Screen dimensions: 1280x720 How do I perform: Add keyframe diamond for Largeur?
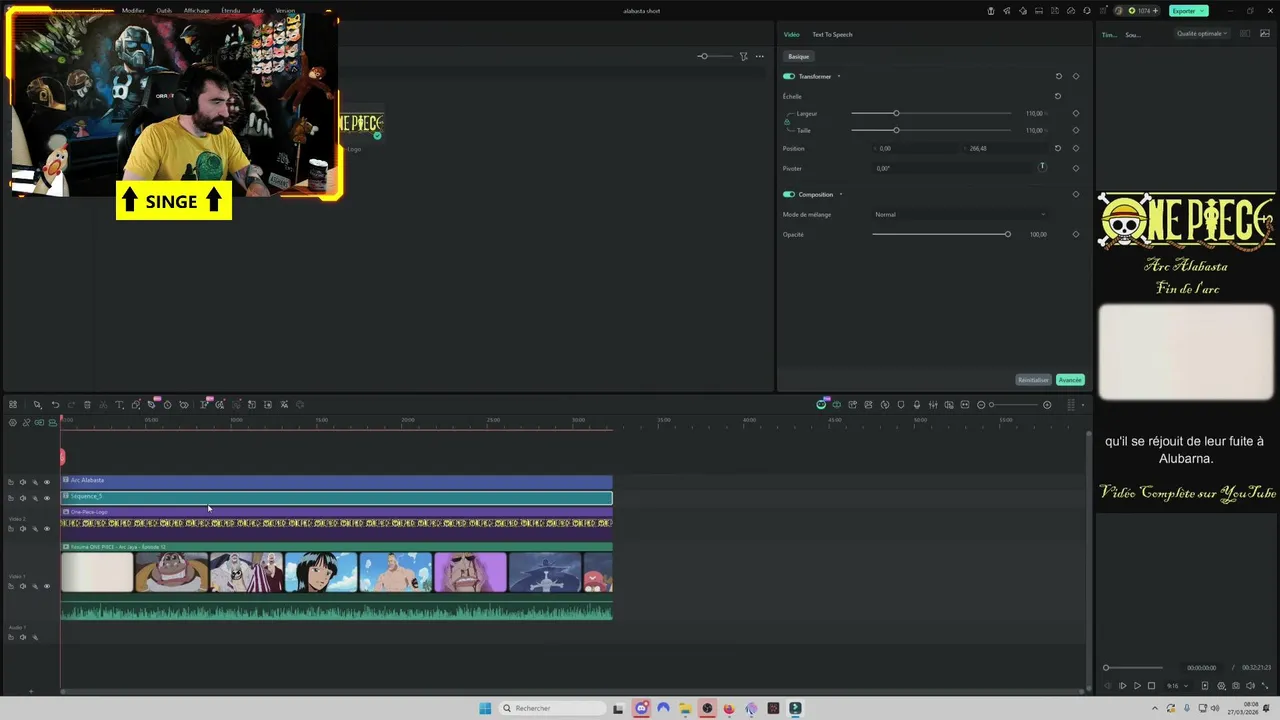1076,113
